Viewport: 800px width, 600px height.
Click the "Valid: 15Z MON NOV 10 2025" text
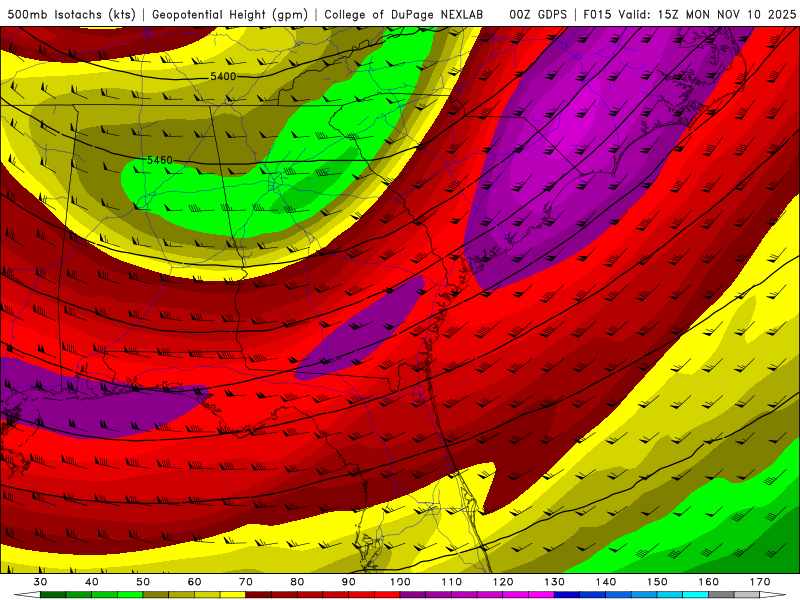pyautogui.click(x=707, y=14)
